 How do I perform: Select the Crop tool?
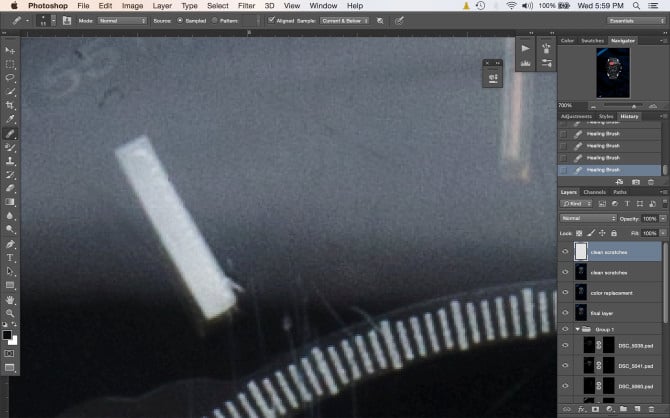(10, 105)
